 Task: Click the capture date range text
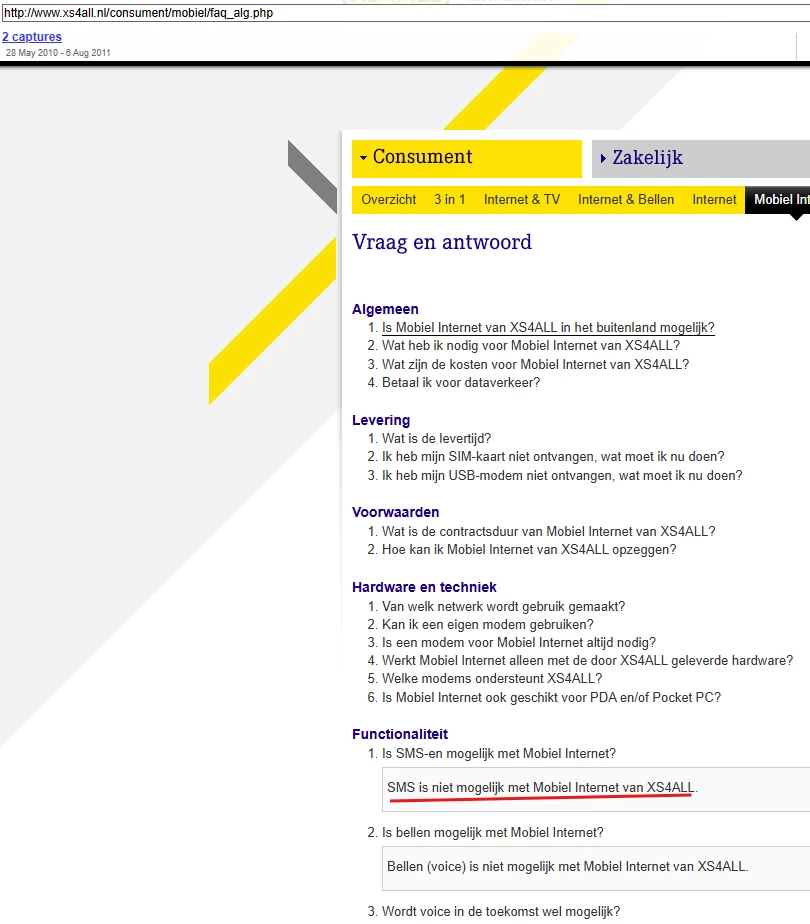point(58,53)
